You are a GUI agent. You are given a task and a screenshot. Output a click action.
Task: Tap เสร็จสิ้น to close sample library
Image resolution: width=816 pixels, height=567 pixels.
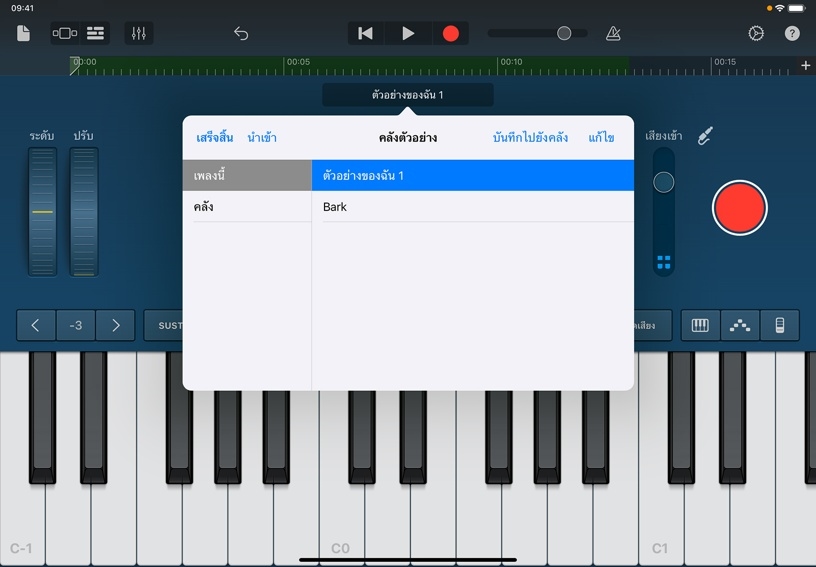click(214, 137)
